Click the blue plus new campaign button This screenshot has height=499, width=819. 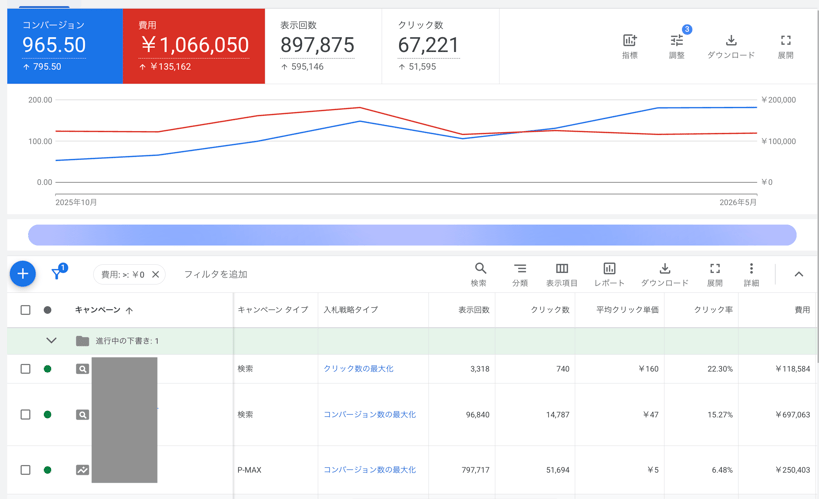pos(22,274)
